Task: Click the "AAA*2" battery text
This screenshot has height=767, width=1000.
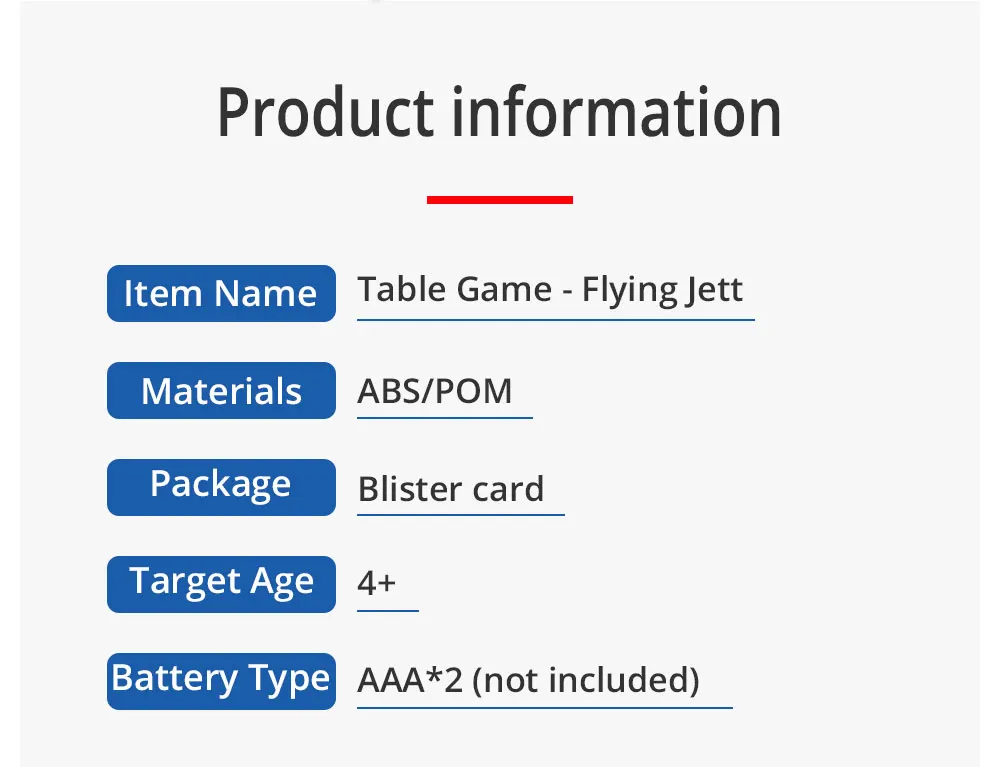Action: coord(410,680)
